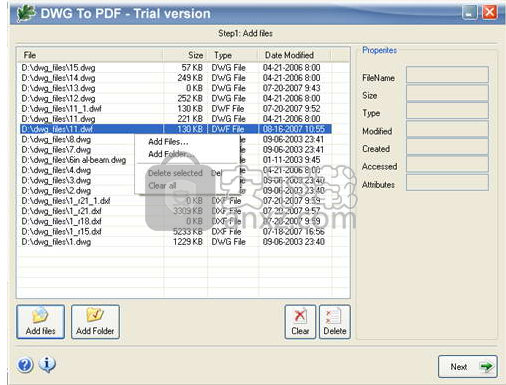
Task: Click the Clear button with red X
Action: coord(300,322)
